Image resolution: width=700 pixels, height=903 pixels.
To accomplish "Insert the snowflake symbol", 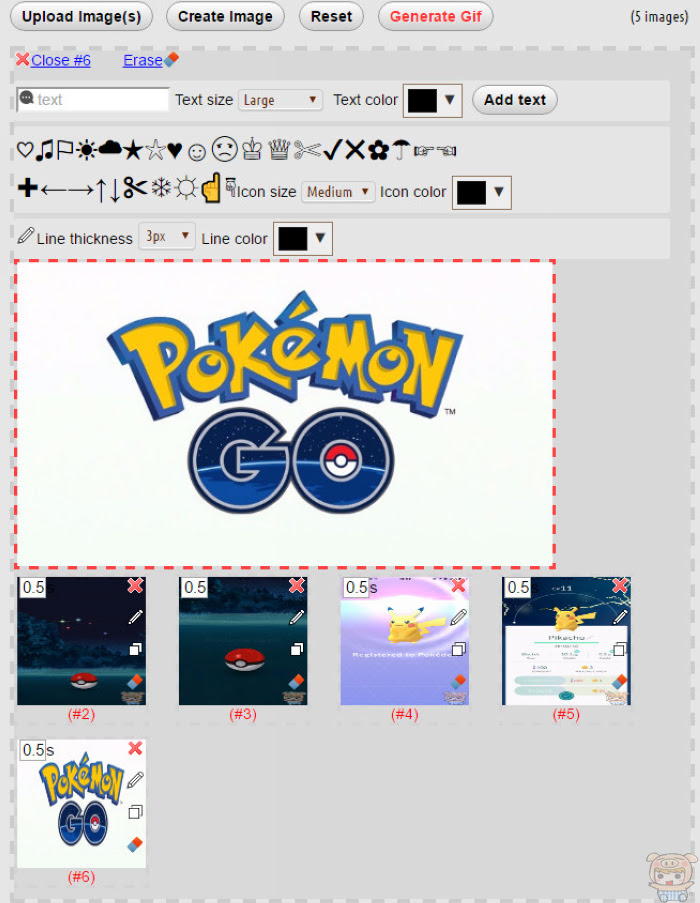I will click(x=161, y=188).
